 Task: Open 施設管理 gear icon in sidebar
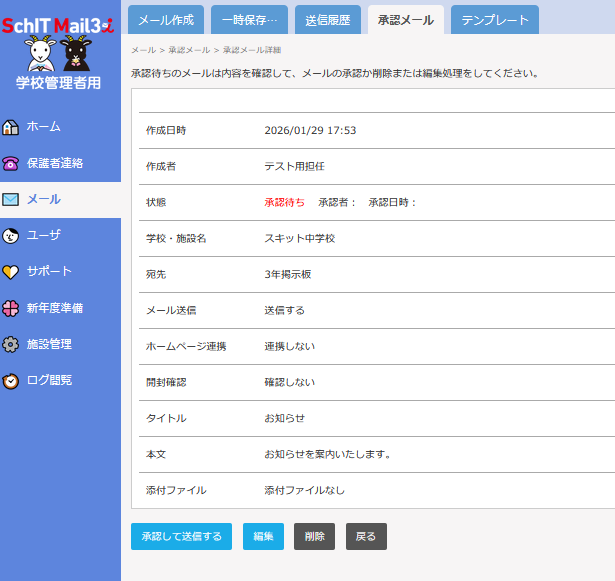pos(11,344)
